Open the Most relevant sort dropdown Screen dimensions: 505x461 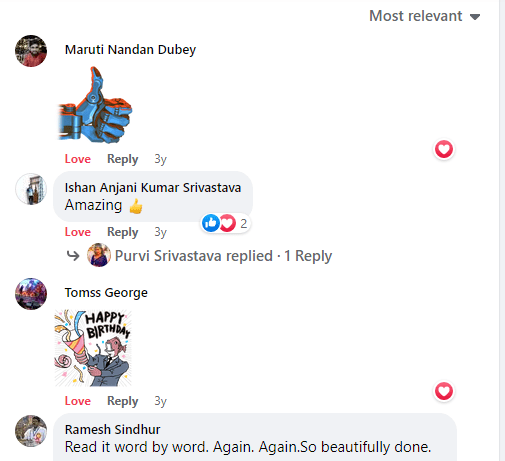coord(424,16)
